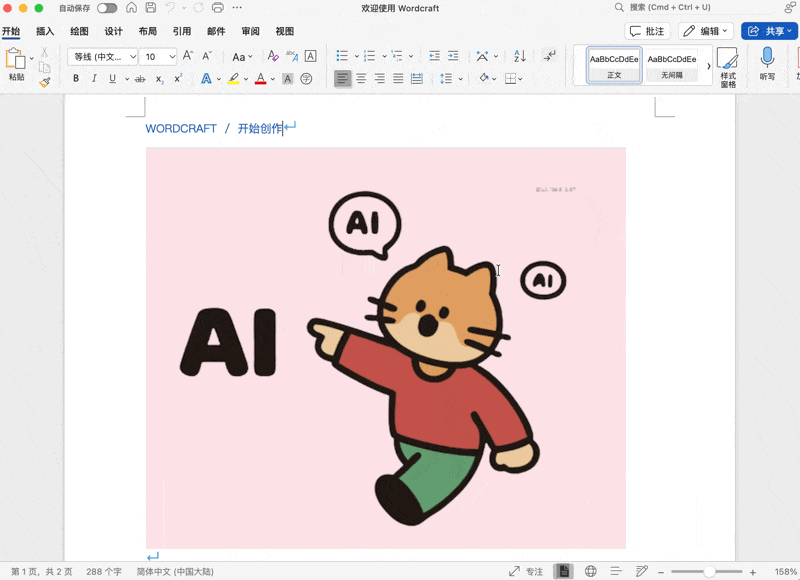Open the 样式窗格 styles pane
This screenshot has height=580, width=800.
(x=728, y=67)
